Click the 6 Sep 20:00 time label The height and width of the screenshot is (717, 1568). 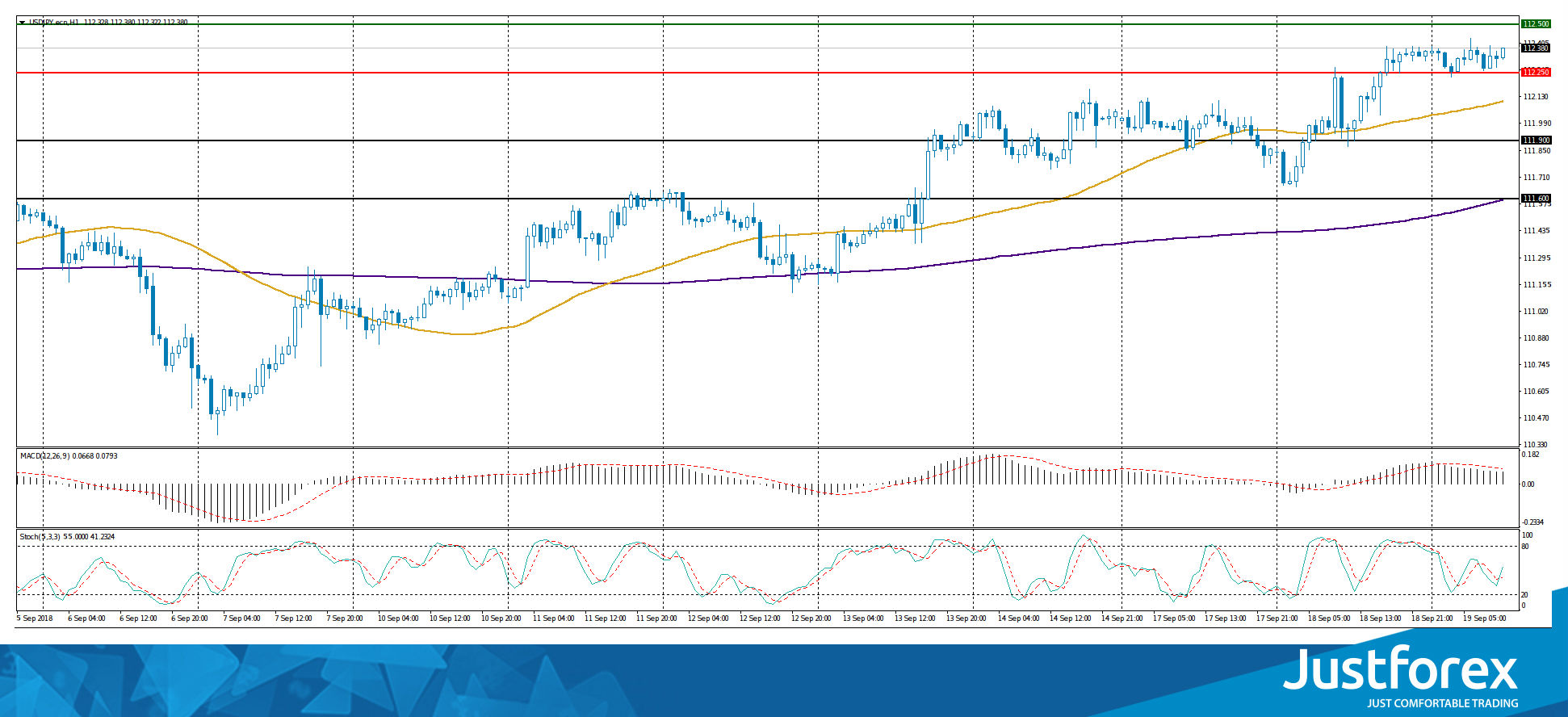(x=190, y=618)
